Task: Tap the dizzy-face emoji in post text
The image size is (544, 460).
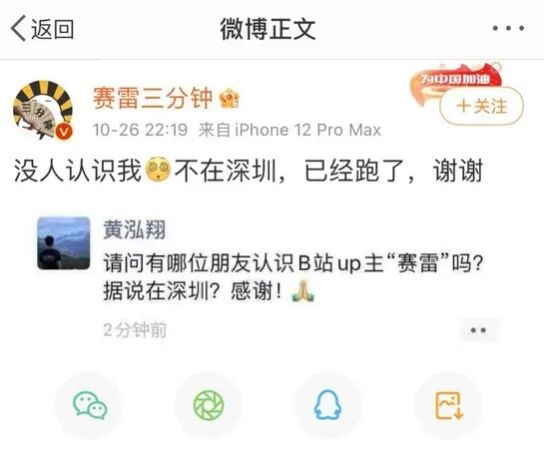Action: point(158,170)
